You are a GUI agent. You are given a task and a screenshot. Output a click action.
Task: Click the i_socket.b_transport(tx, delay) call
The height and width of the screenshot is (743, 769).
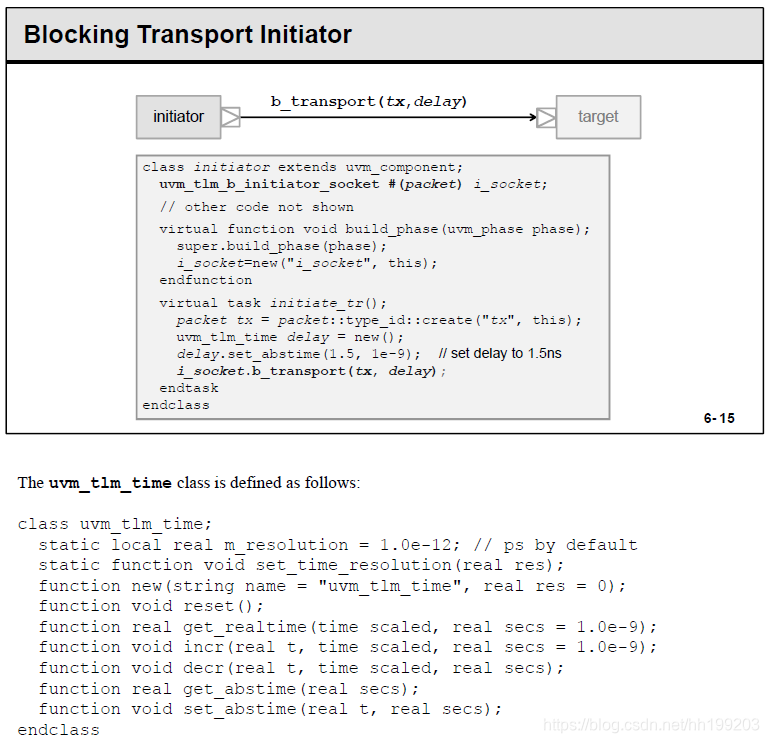(311, 371)
